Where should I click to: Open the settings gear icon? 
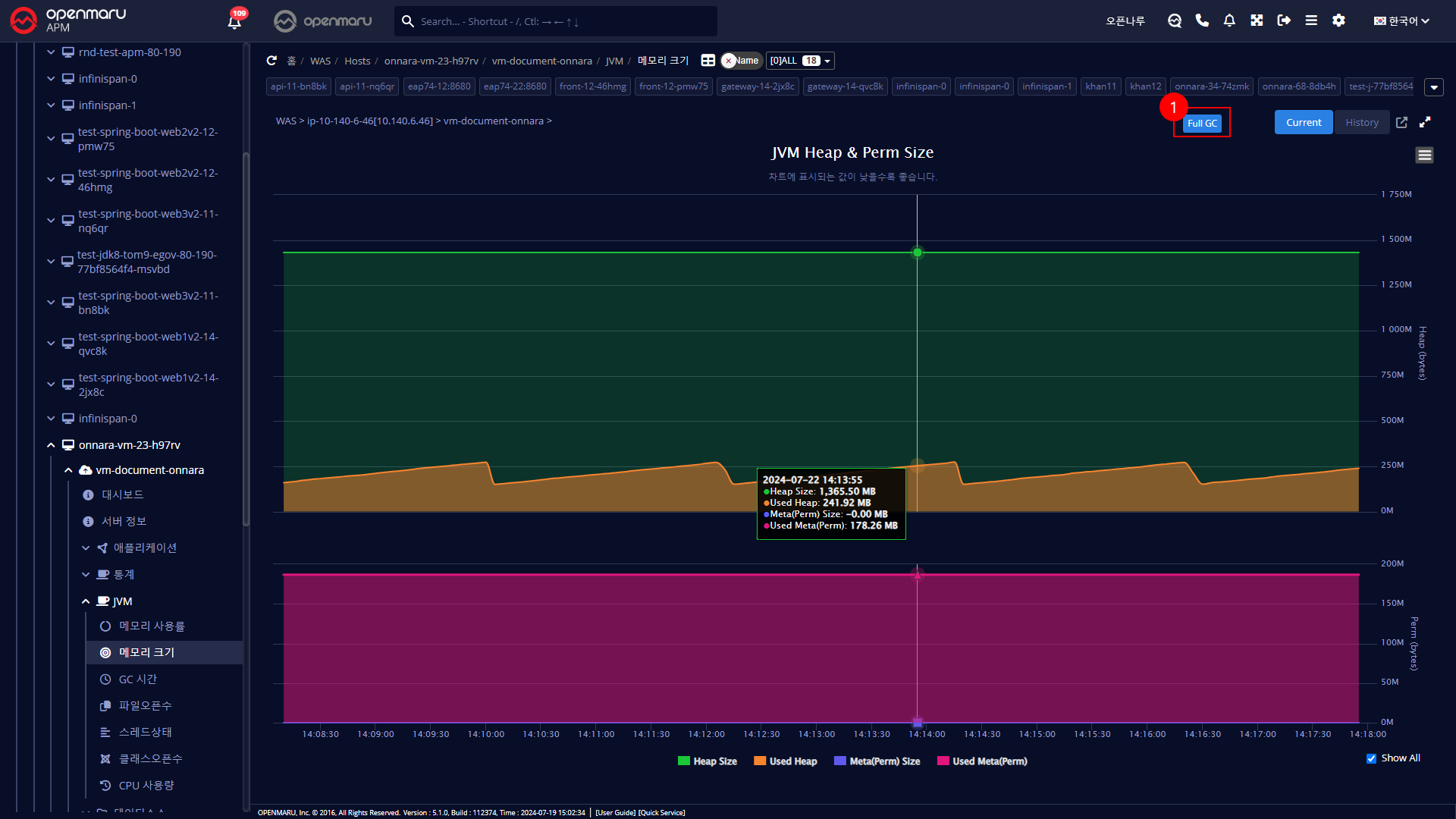pos(1338,20)
